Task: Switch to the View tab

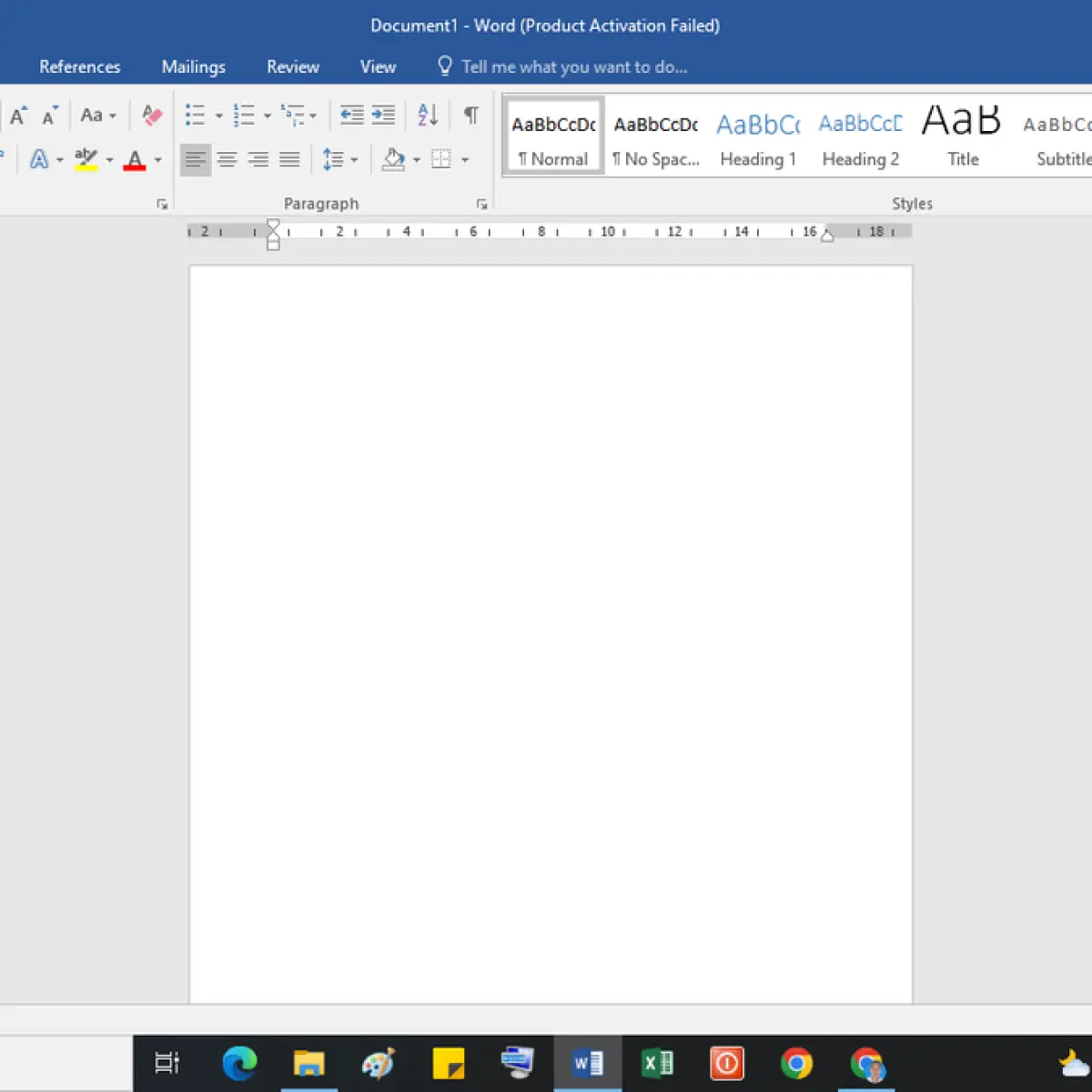Action: tap(378, 66)
